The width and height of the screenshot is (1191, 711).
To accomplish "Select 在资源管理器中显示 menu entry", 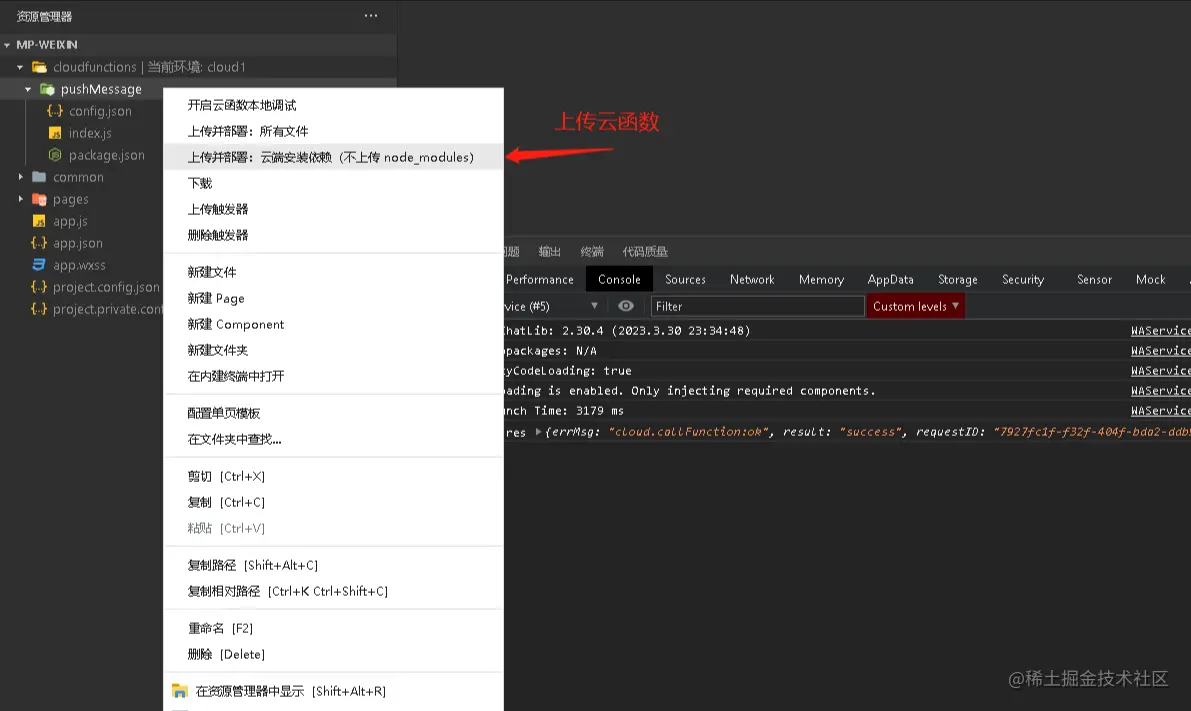I will click(x=333, y=690).
